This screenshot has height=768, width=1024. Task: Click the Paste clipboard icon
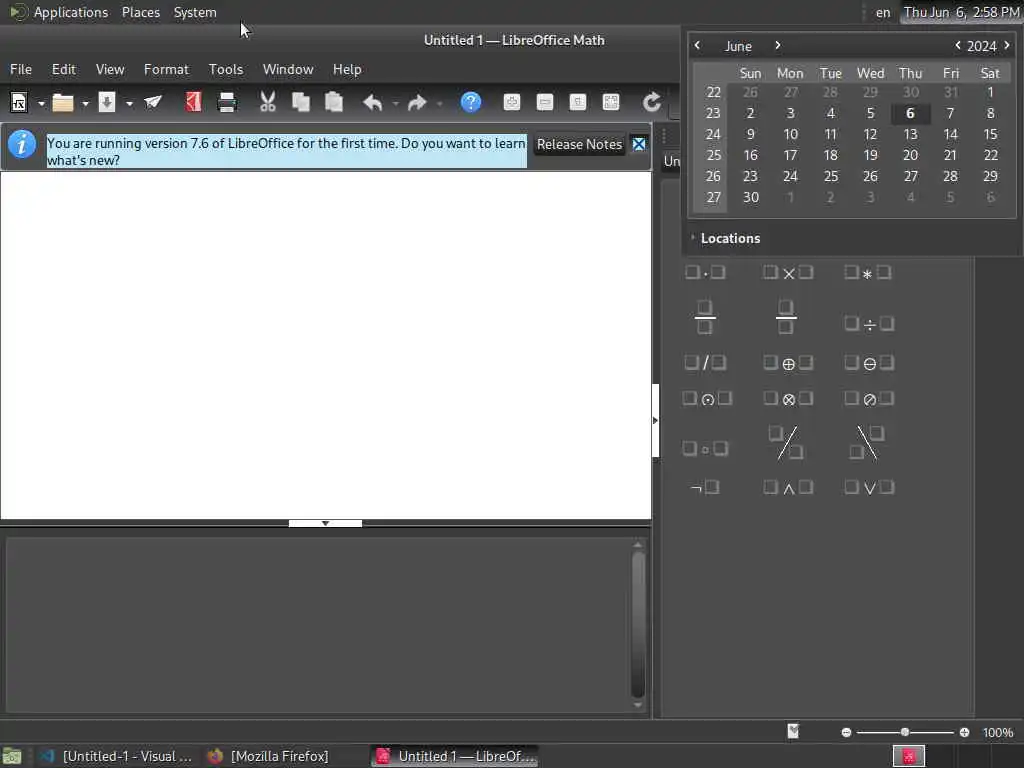click(334, 102)
